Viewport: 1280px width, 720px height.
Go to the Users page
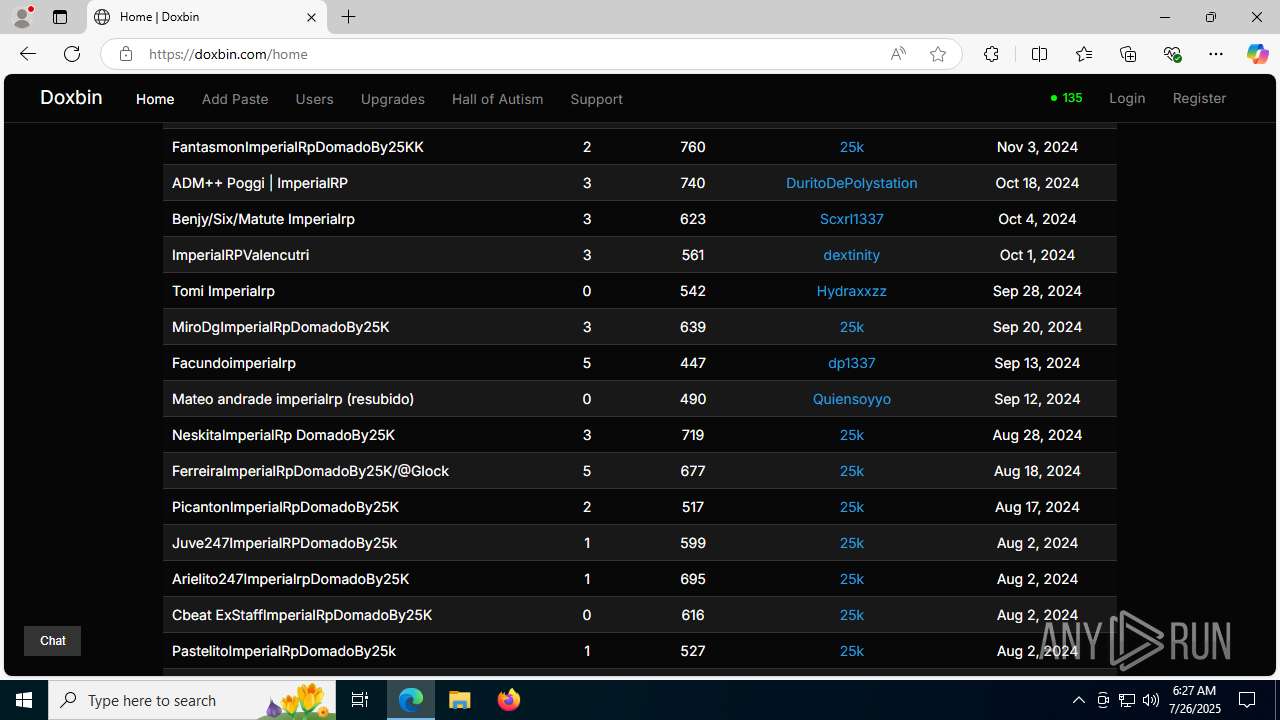click(x=314, y=99)
